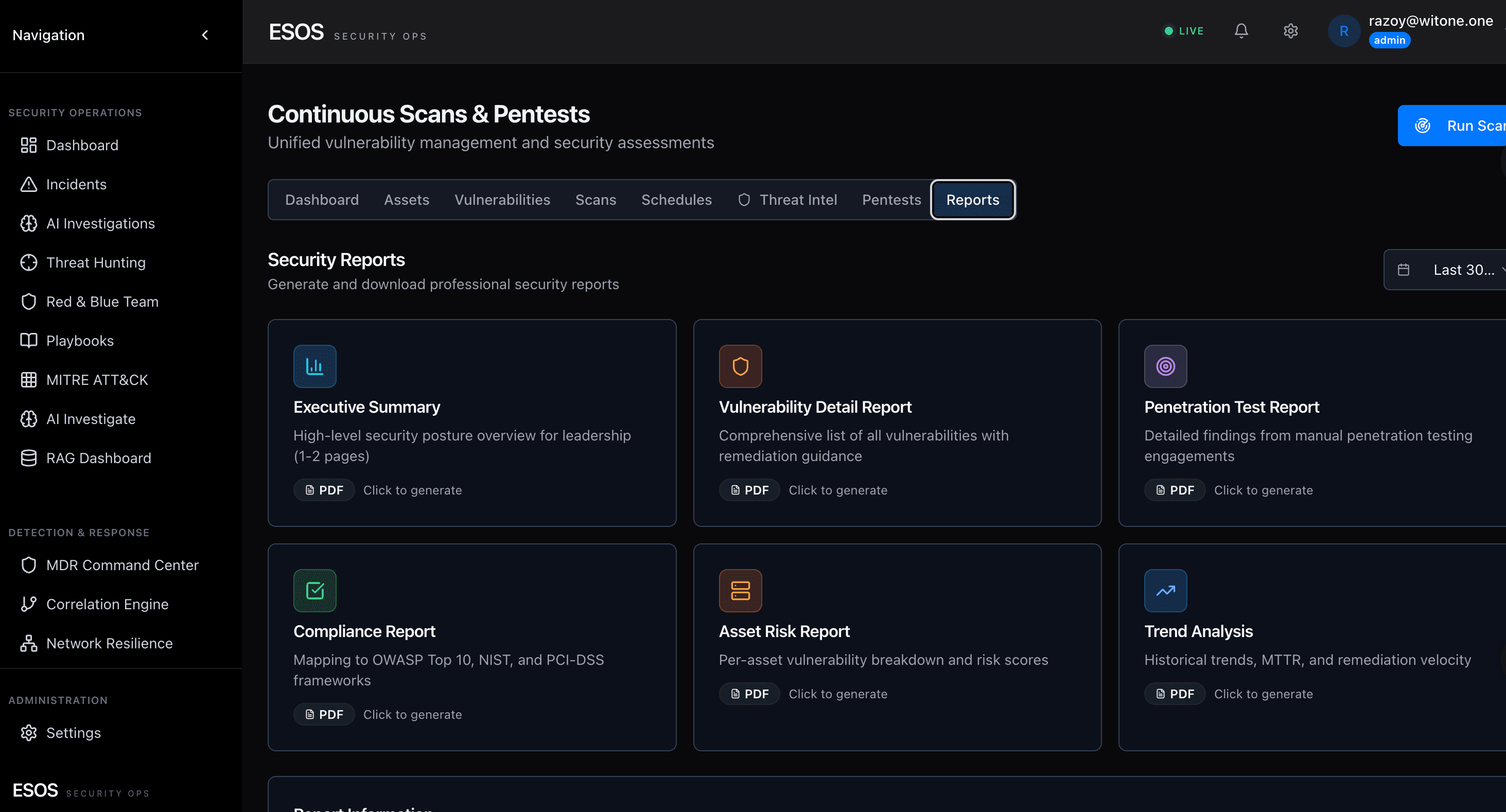Click the Playbooks book icon
The height and width of the screenshot is (812, 1506).
[29, 341]
